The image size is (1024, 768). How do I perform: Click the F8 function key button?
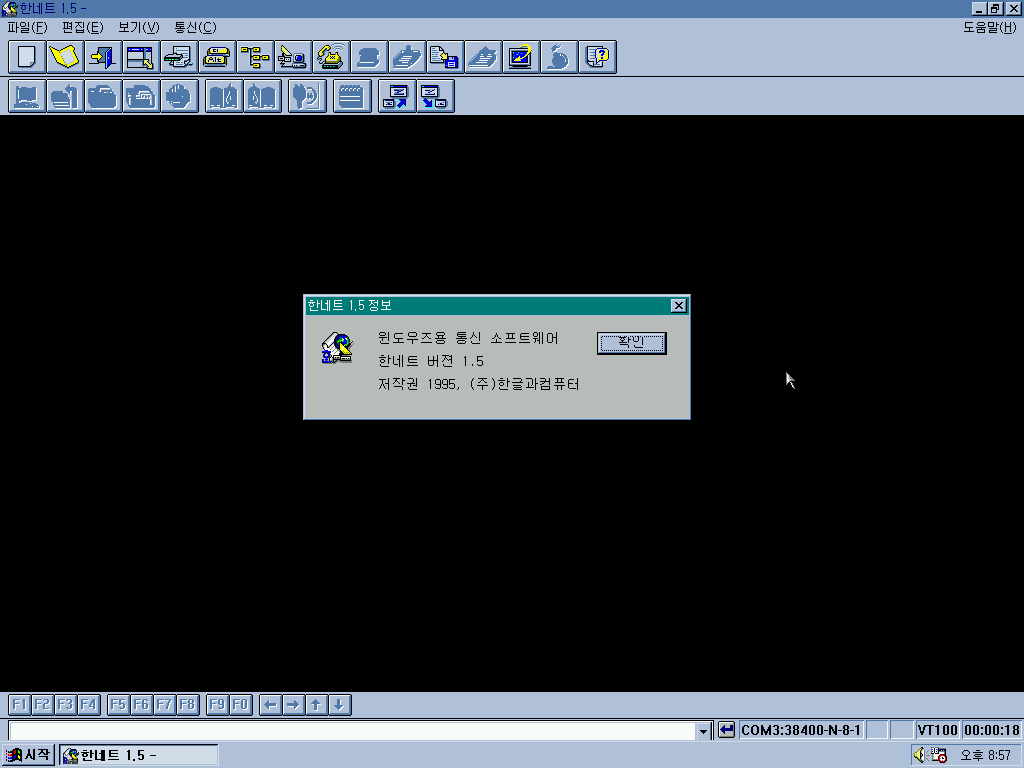(187, 705)
